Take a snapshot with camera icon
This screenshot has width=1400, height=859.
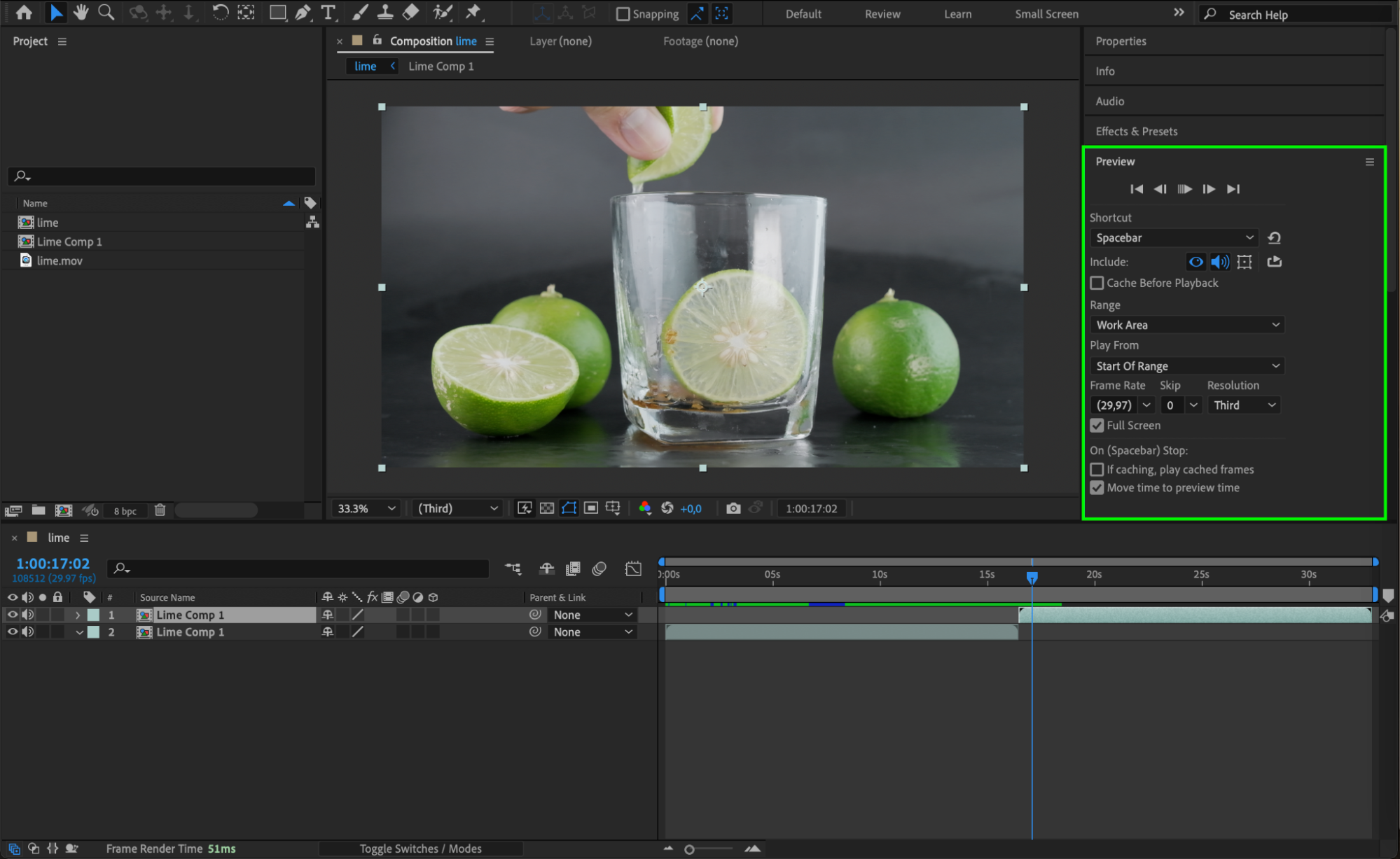pos(733,508)
